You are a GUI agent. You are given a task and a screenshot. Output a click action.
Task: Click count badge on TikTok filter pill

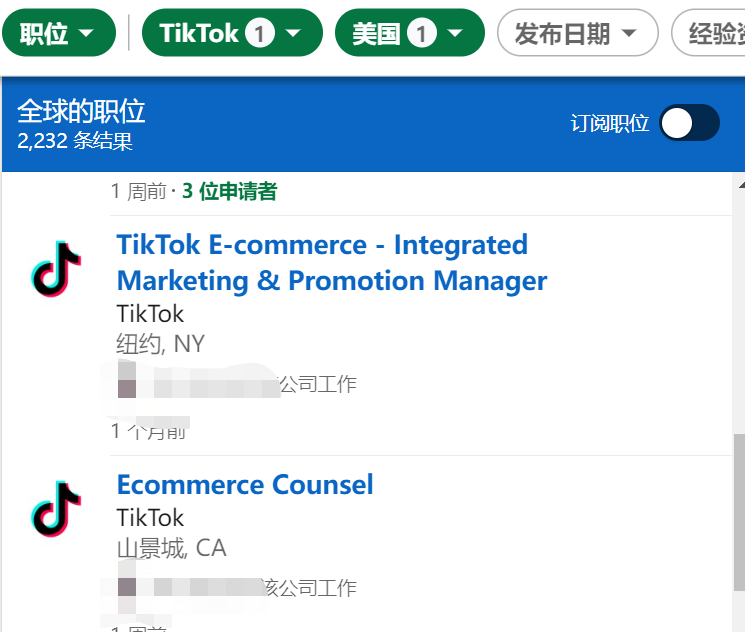[x=259, y=34]
